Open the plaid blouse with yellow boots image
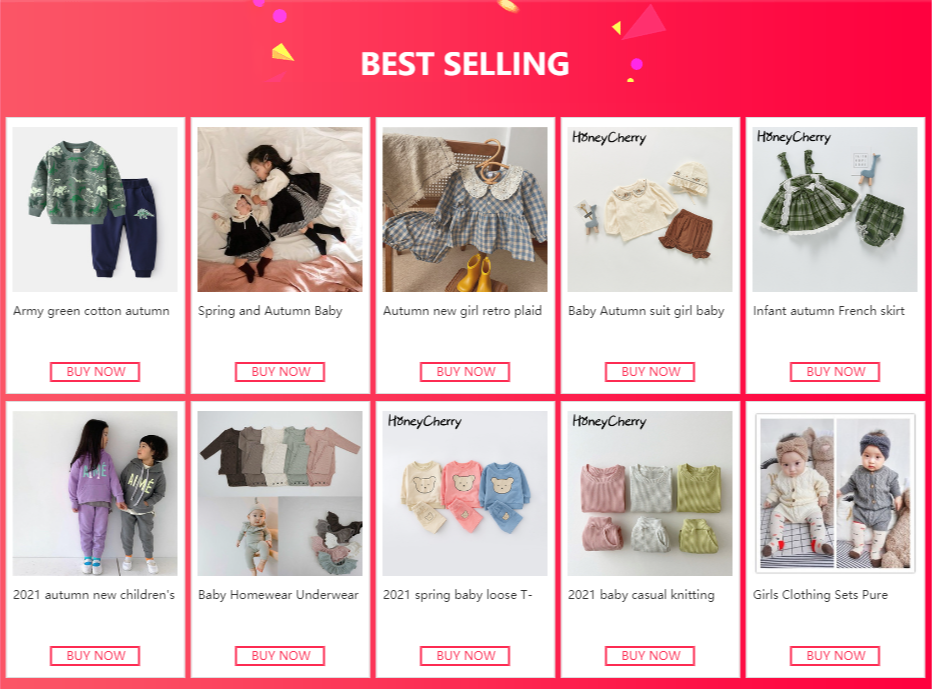The height and width of the screenshot is (689, 932). click(x=465, y=209)
